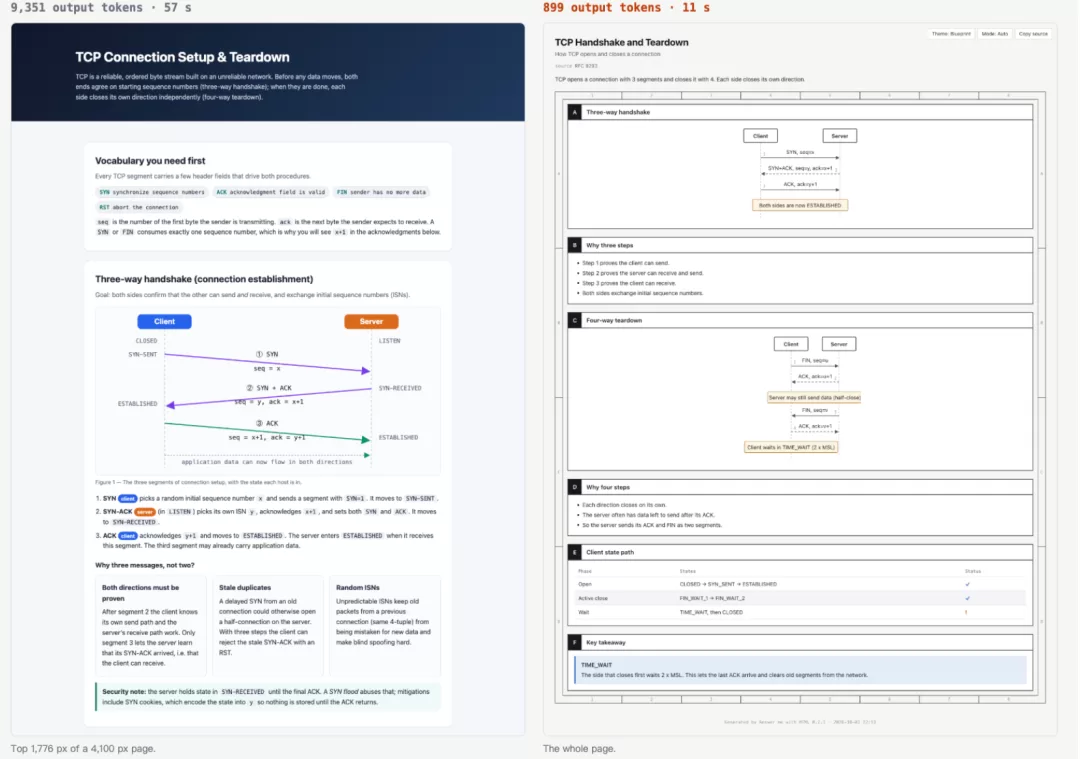Screen dimensions: 1080x759
Task: Click the "Stale duplicates" card title
Action: coord(245,588)
